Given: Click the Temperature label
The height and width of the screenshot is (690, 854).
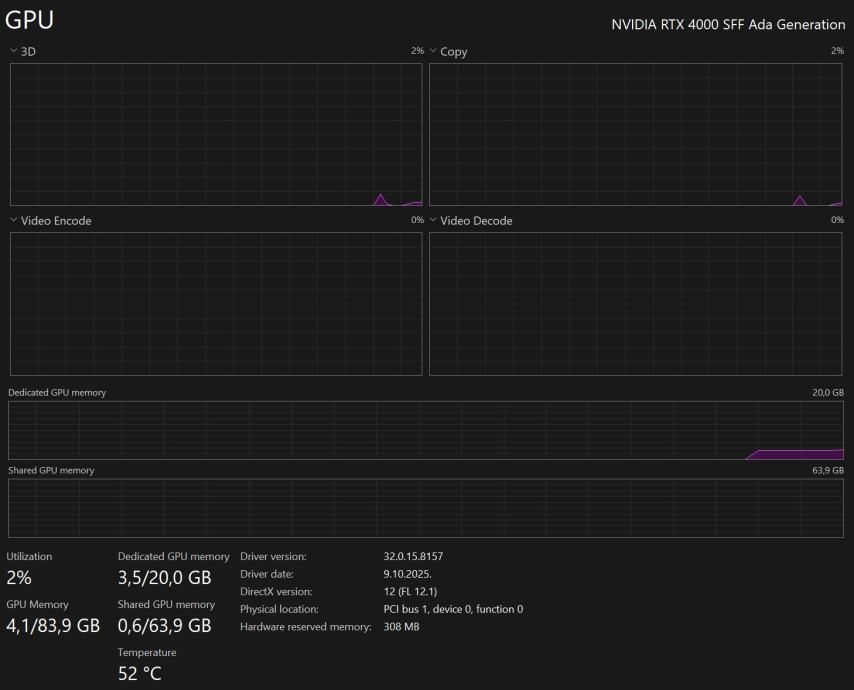Looking at the screenshot, I should (x=147, y=652).
